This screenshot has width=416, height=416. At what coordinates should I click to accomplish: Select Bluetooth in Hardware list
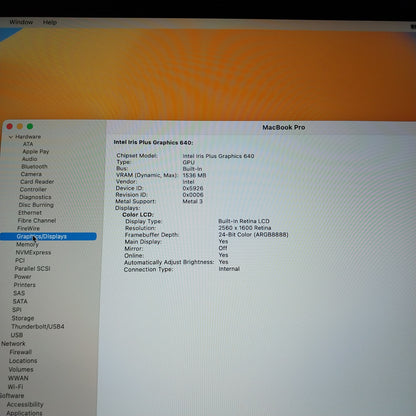point(35,166)
